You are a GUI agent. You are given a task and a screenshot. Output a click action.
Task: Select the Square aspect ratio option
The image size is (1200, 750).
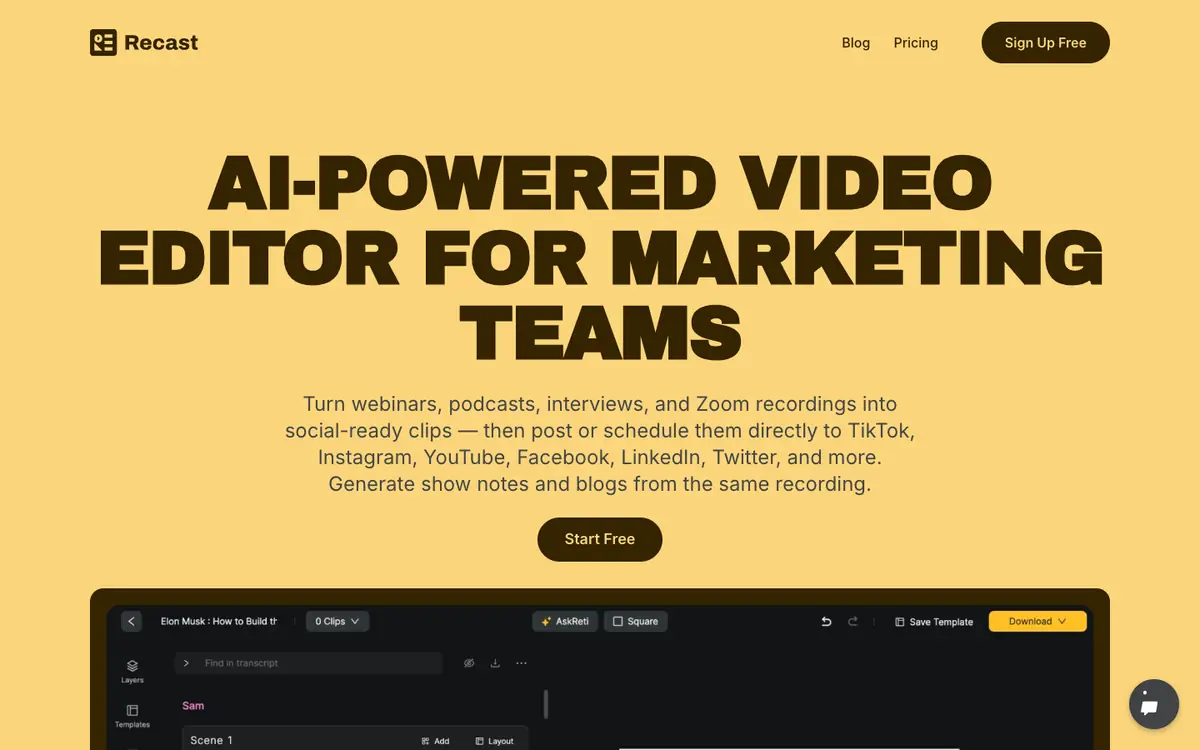coord(636,621)
